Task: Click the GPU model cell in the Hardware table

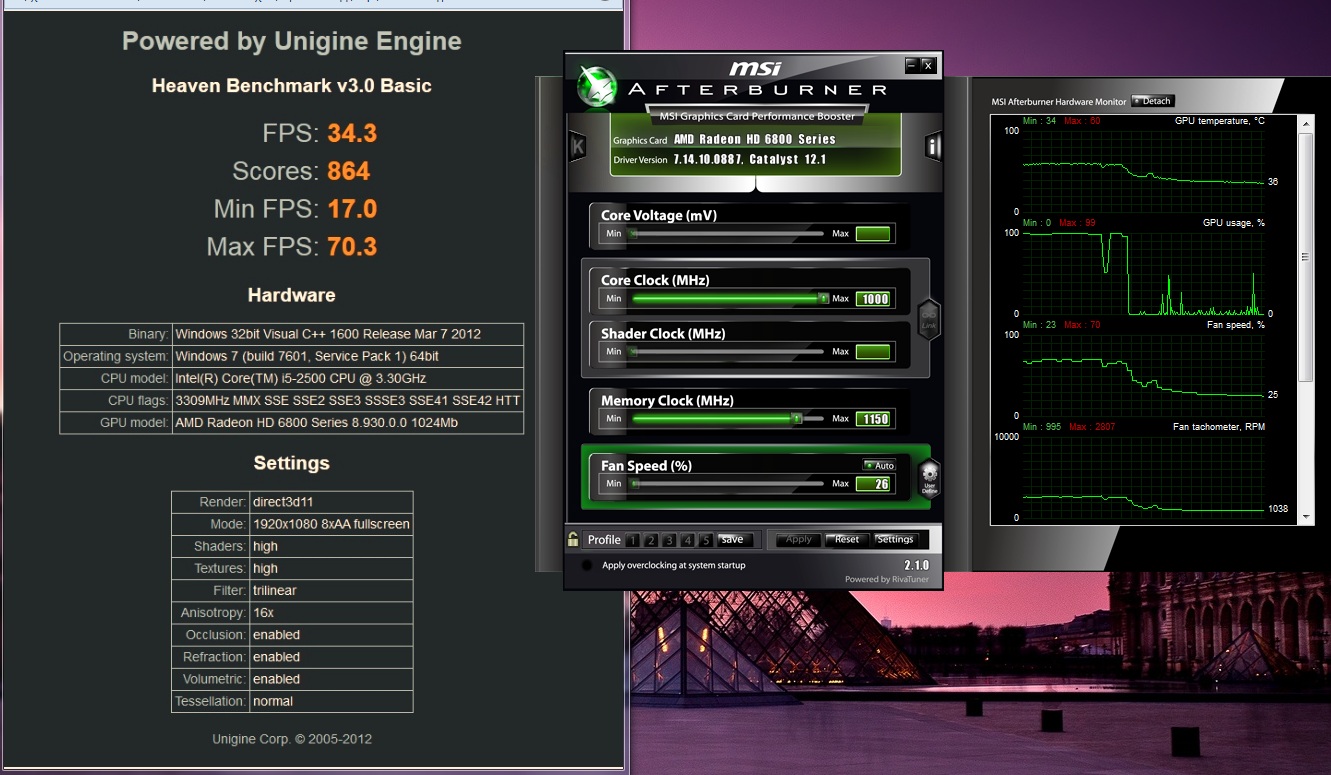Action: [347, 422]
